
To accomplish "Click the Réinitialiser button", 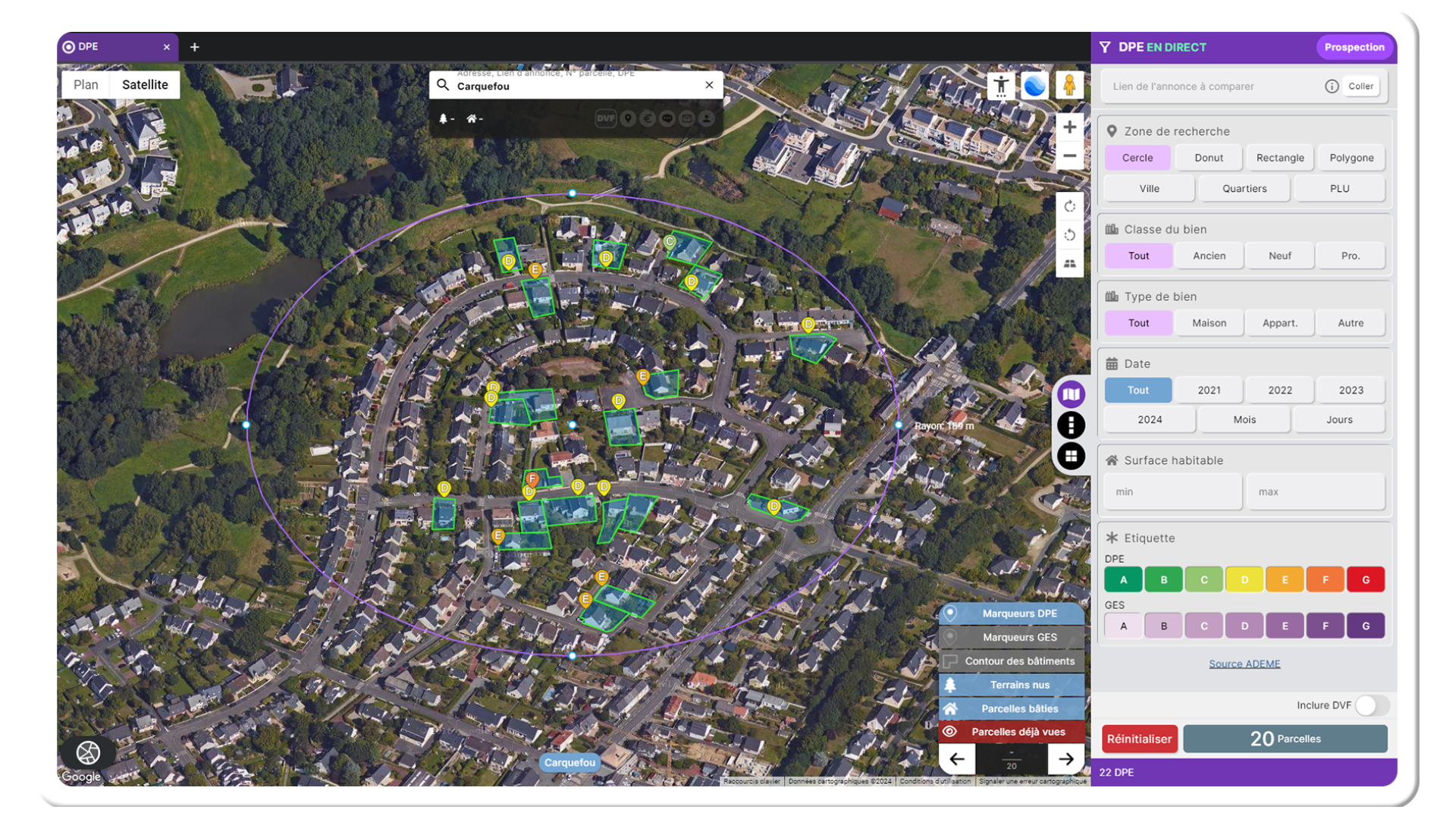I will click(x=1139, y=739).
